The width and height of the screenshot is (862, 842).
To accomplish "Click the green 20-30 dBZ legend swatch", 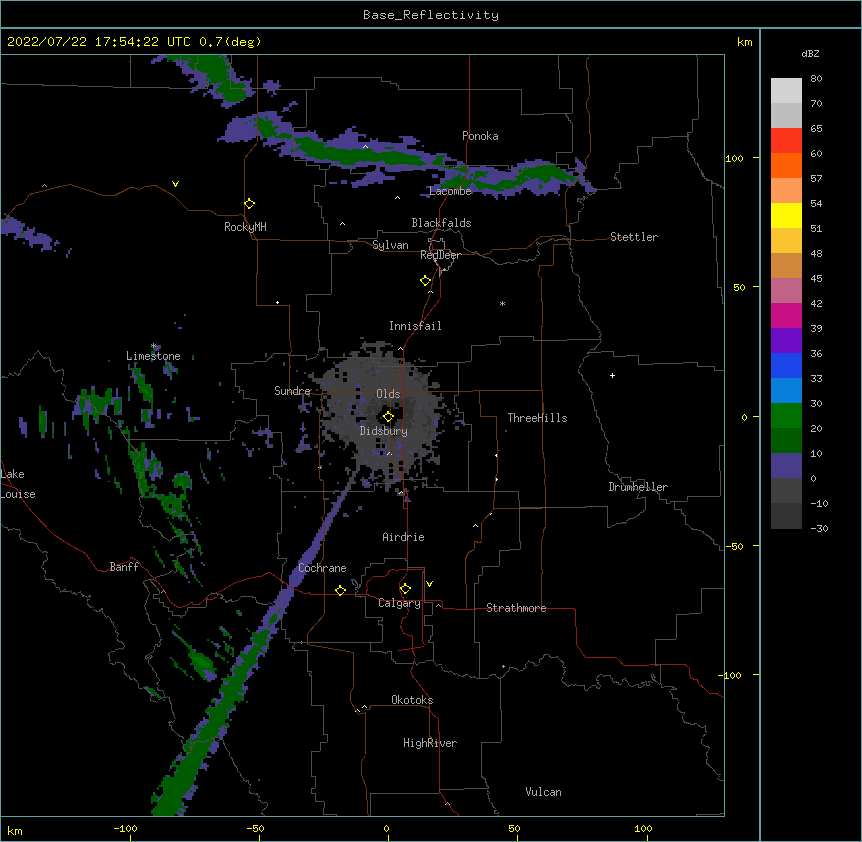I will (x=786, y=416).
